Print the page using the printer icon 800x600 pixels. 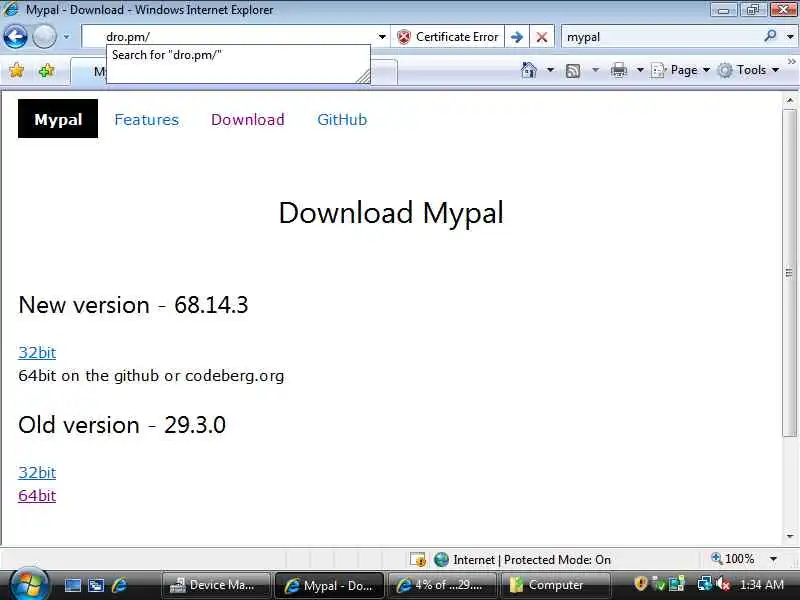click(x=618, y=70)
